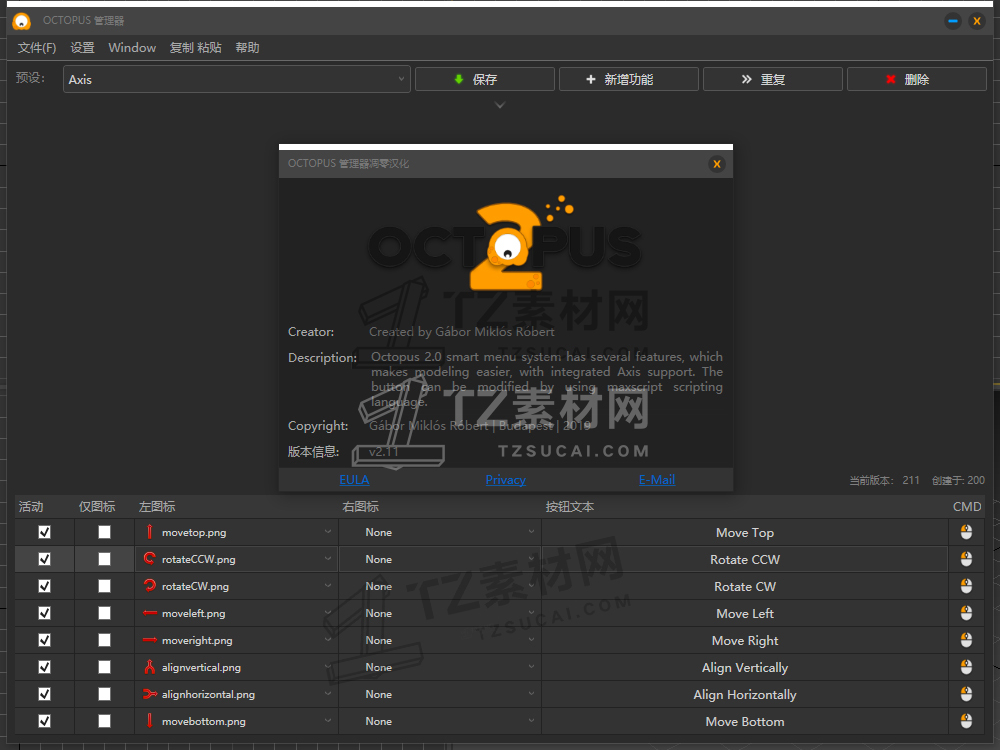The height and width of the screenshot is (750, 1000).
Task: Uncheck active checkbox for moveright.png
Action: point(45,640)
